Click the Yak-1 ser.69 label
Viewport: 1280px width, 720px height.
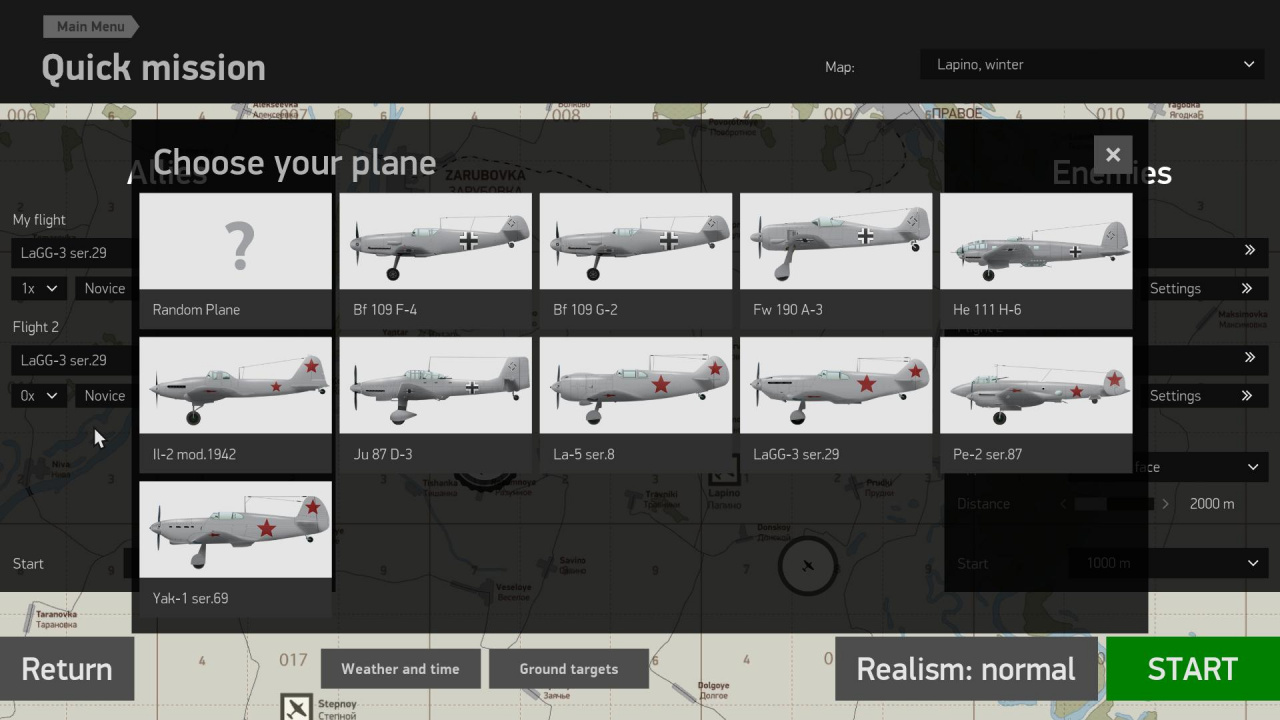click(190, 598)
